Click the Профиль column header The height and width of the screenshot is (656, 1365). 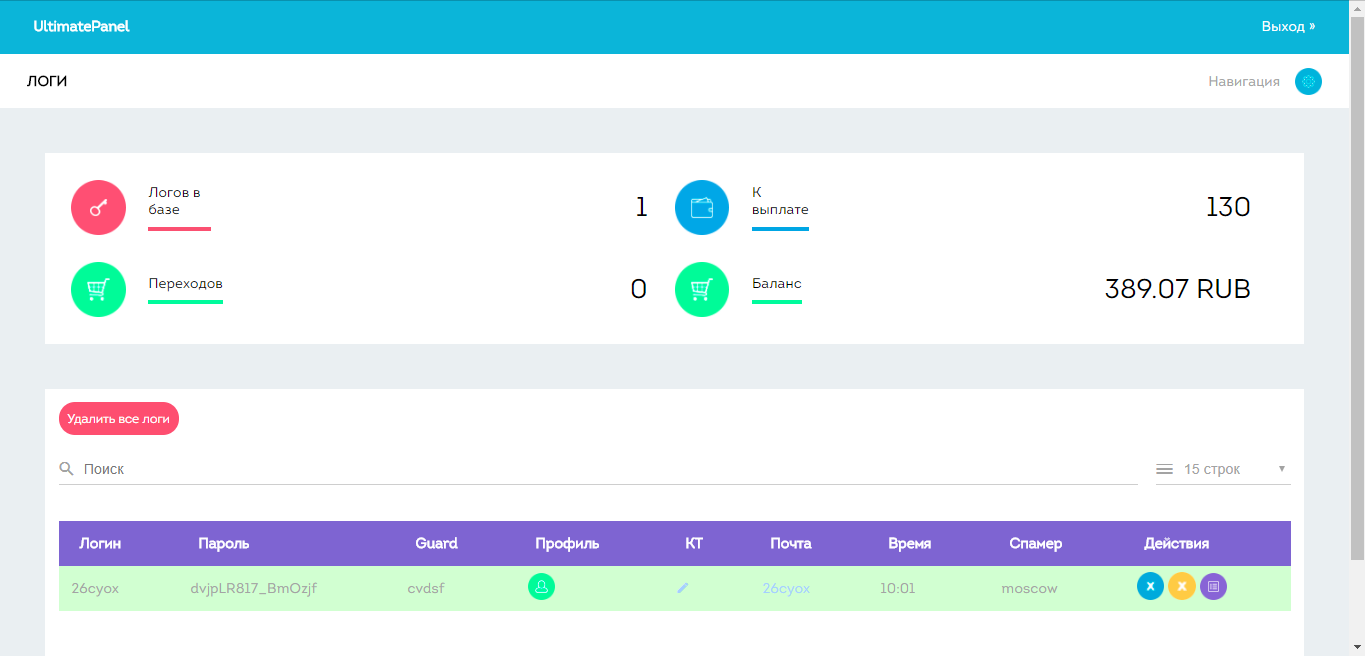point(567,543)
